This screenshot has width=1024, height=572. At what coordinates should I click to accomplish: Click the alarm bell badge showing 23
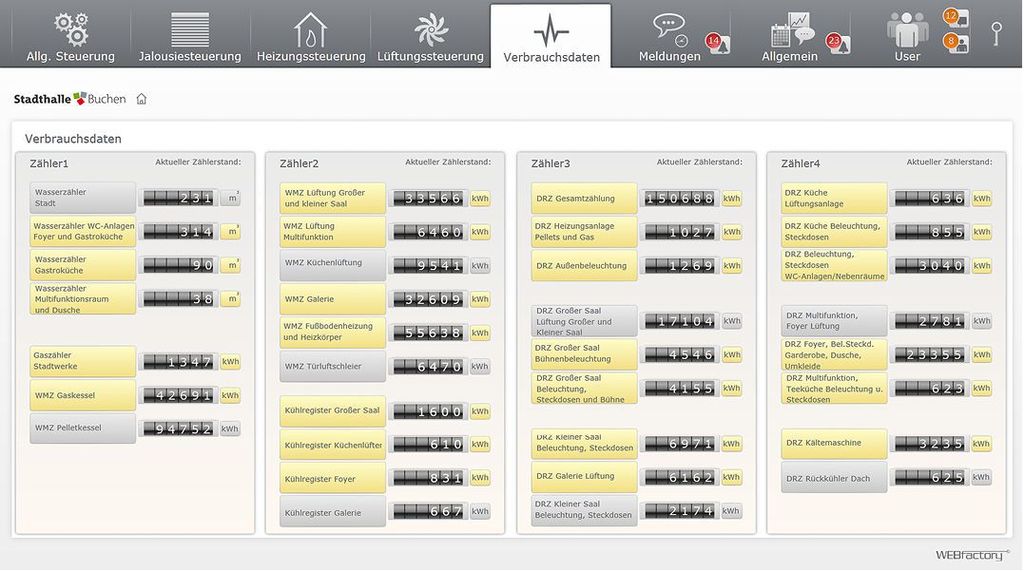[x=839, y=43]
